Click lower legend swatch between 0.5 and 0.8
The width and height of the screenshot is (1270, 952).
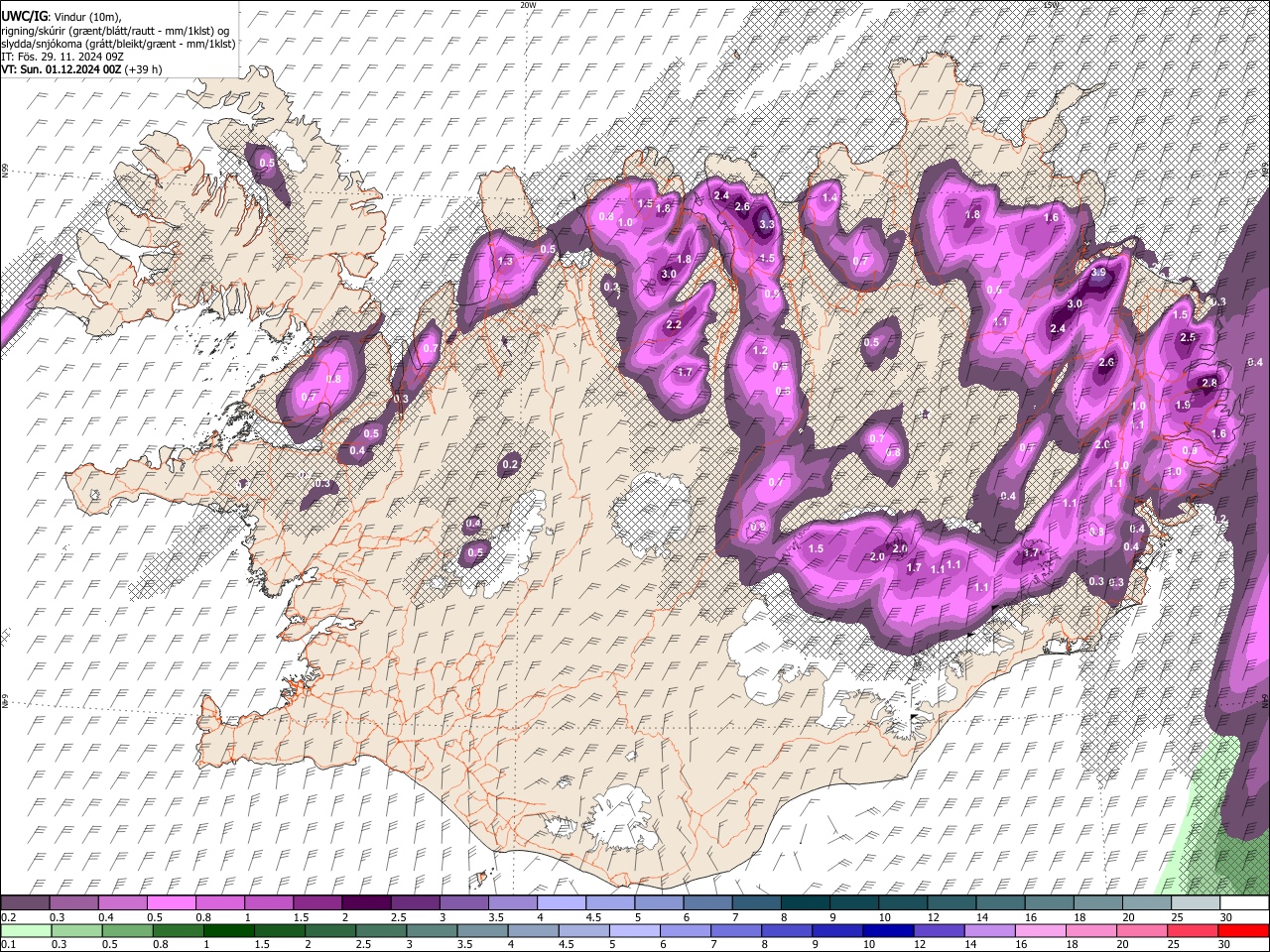point(126,930)
